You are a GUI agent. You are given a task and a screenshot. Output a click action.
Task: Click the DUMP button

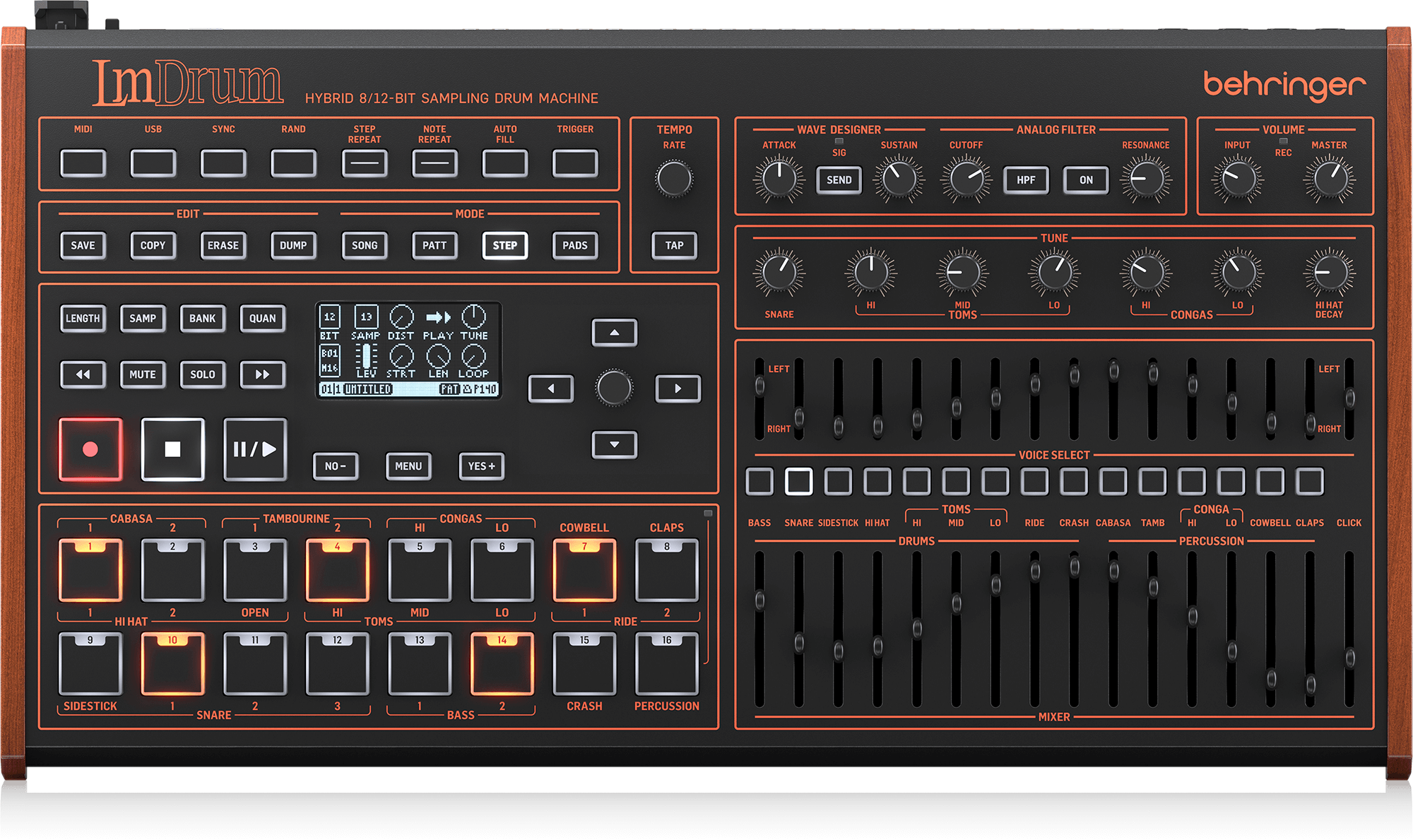coord(293,245)
